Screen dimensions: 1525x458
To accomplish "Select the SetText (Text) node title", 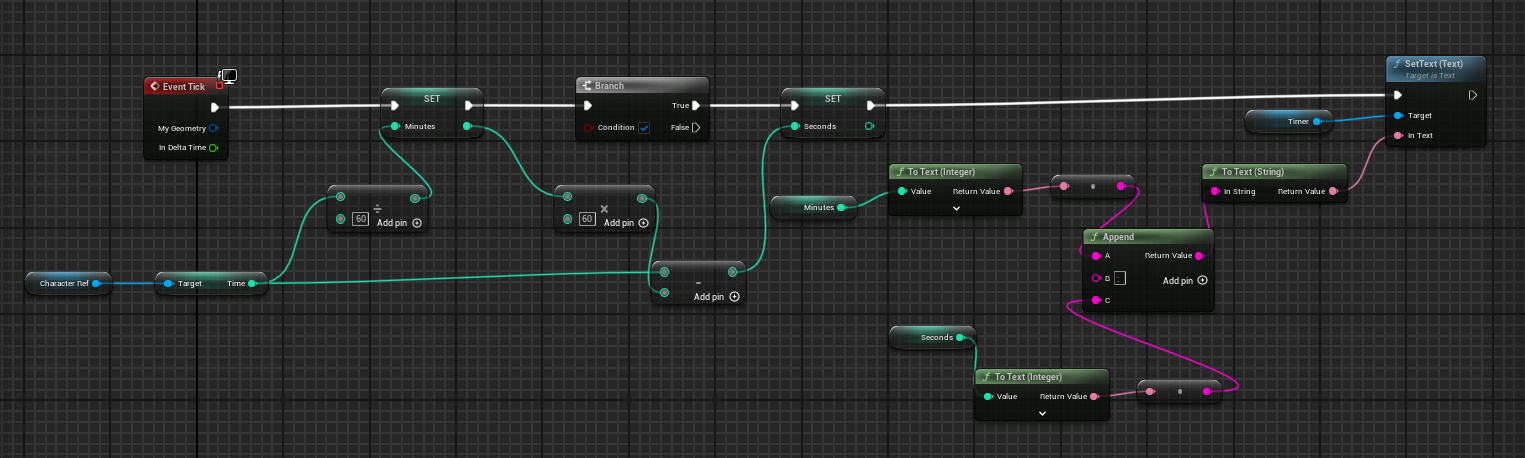I will [x=1436, y=64].
